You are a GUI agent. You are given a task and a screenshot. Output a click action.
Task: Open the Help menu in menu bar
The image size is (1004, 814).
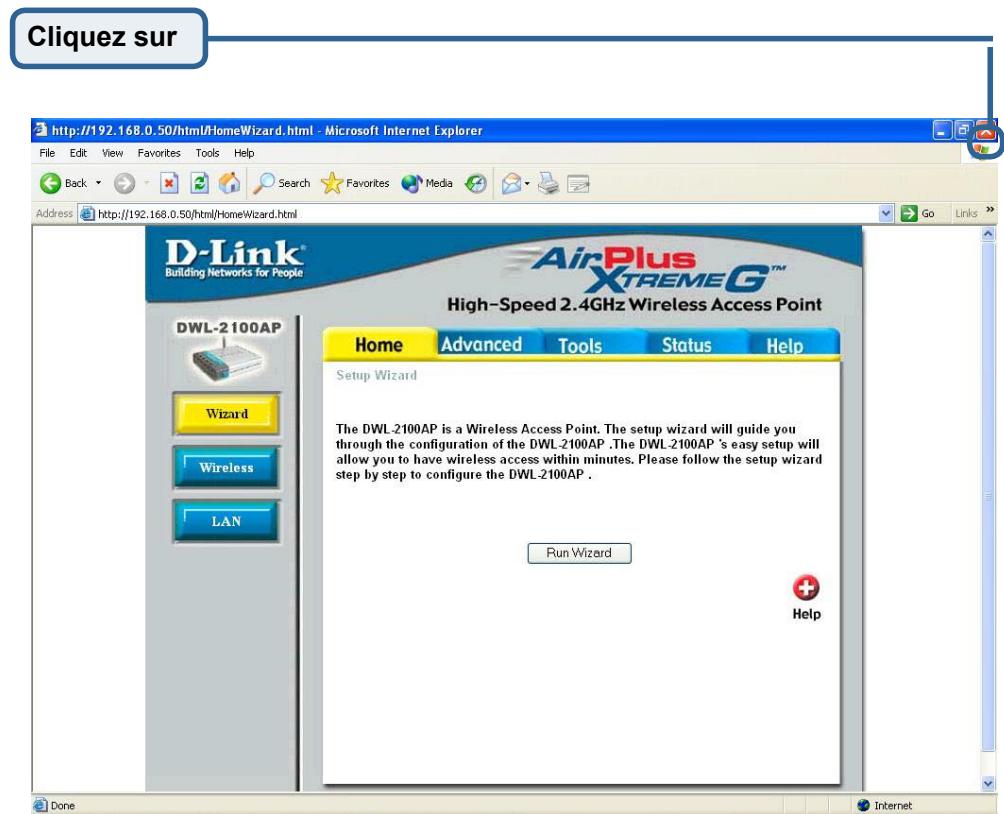click(x=244, y=153)
